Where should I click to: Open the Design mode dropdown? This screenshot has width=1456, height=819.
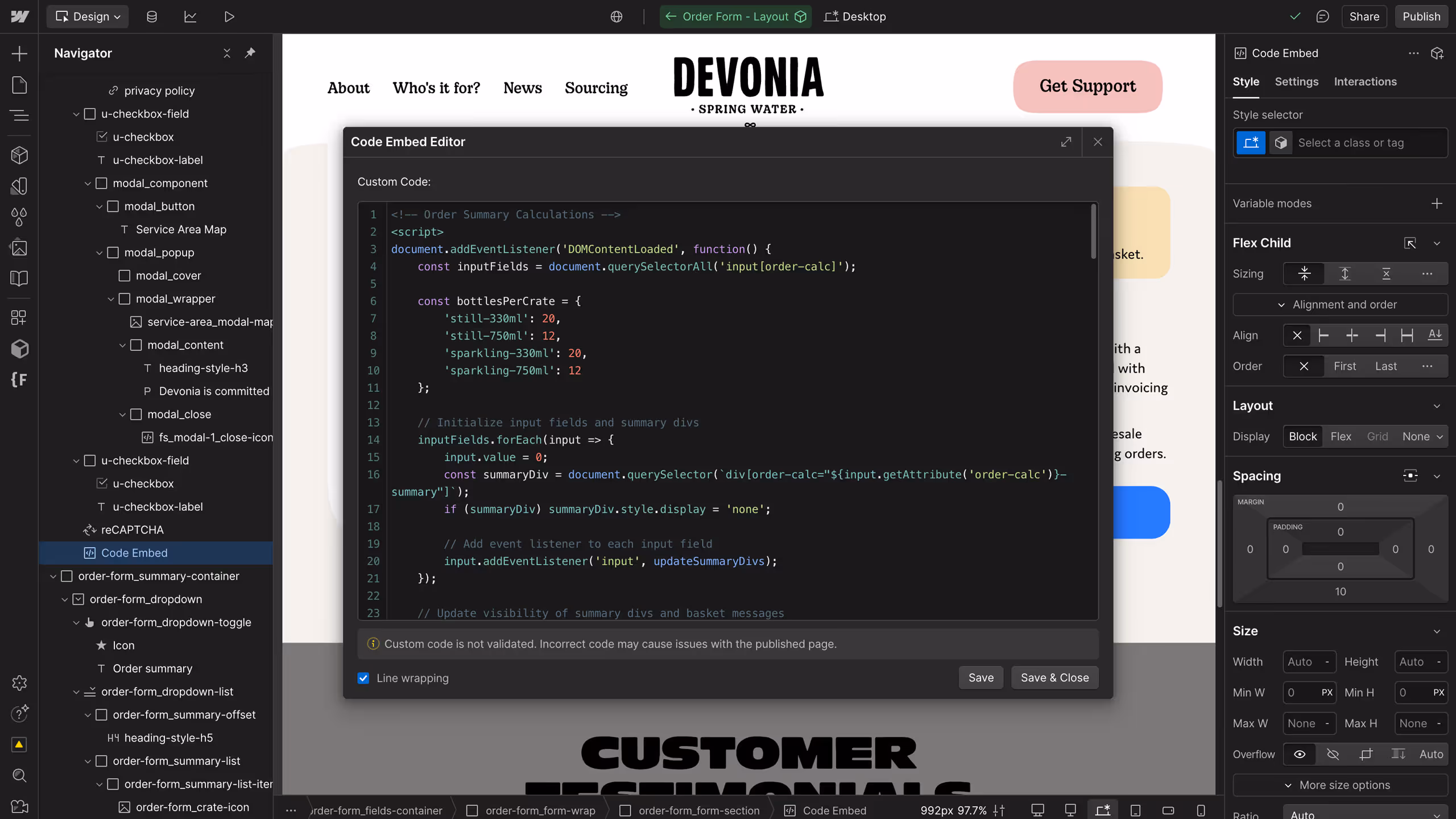pyautogui.click(x=88, y=16)
